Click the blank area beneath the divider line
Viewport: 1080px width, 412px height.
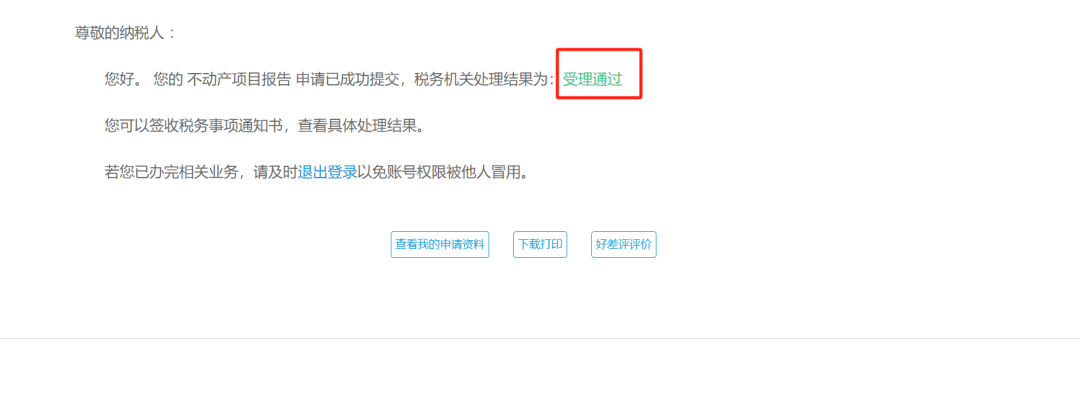pyautogui.click(x=540, y=375)
